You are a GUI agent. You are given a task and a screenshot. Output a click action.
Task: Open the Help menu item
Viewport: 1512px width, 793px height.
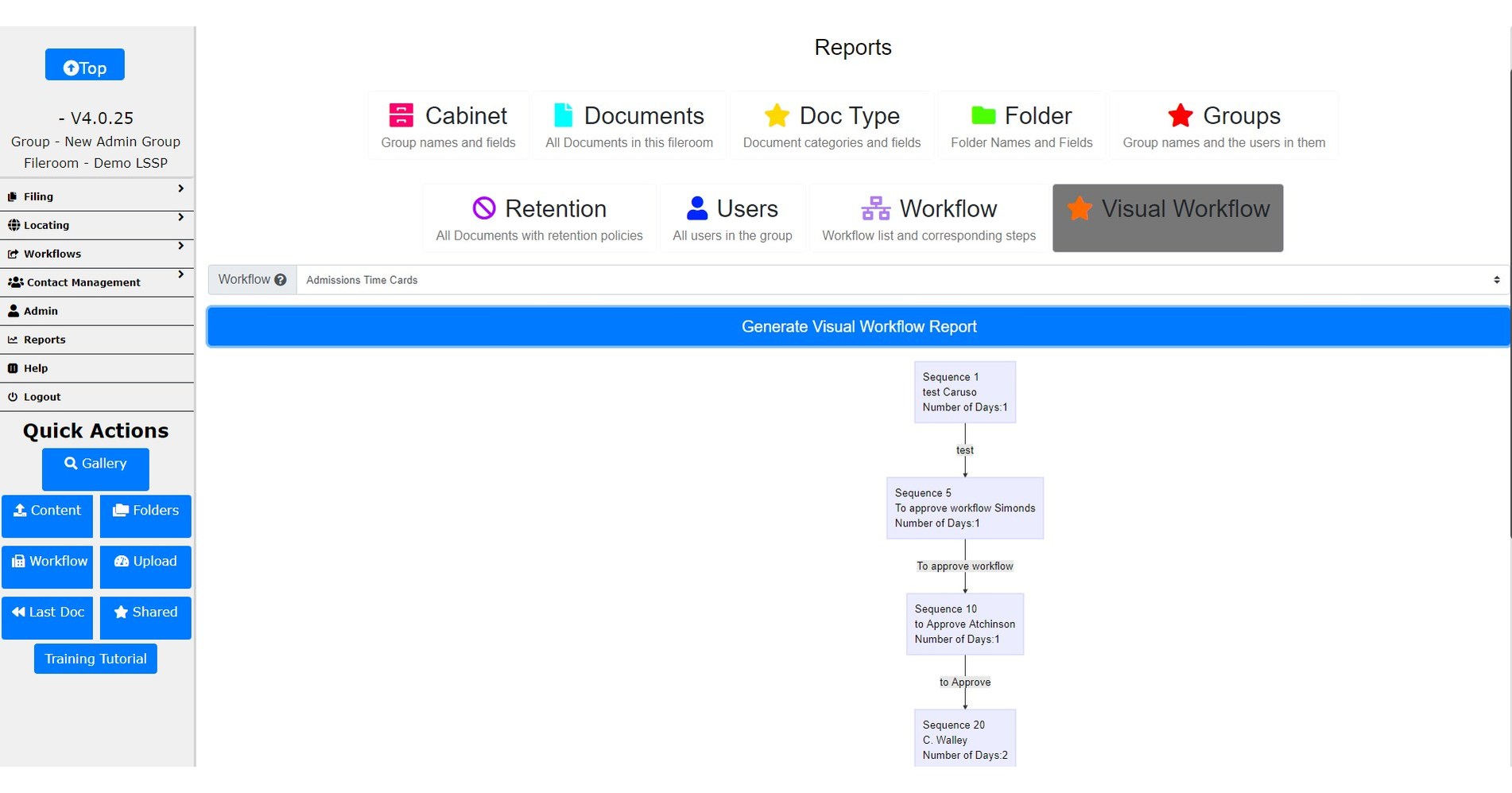97,368
